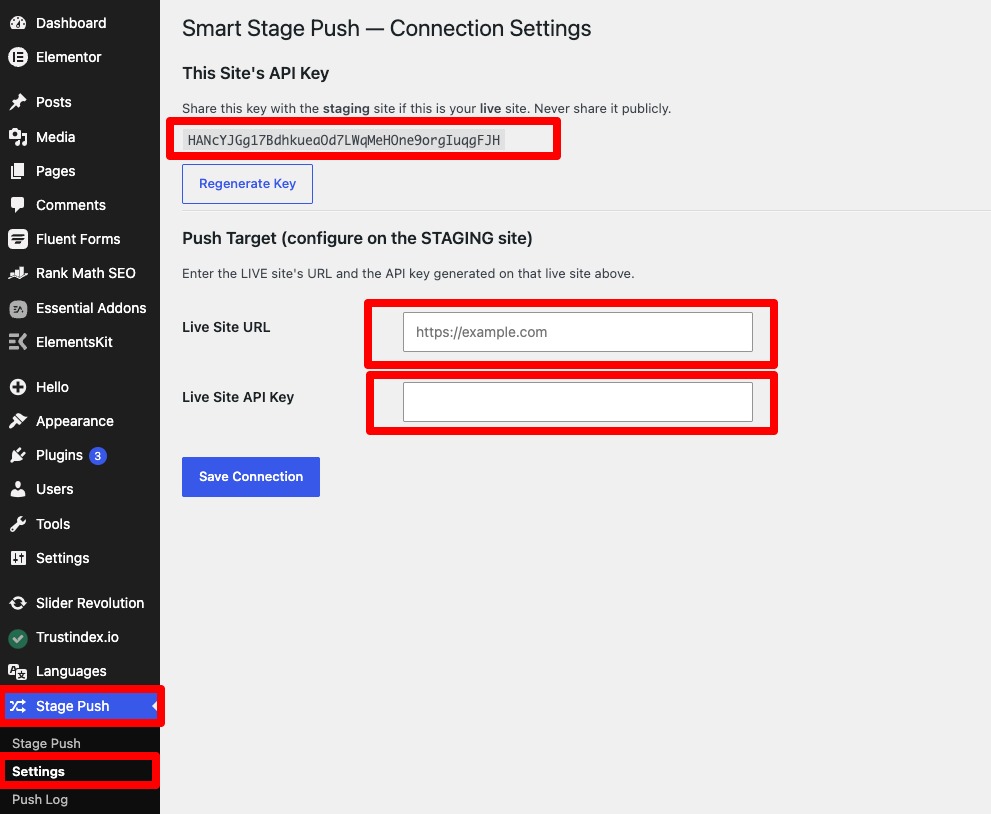Click the Slider Revolution refresh icon

pyautogui.click(x=18, y=603)
